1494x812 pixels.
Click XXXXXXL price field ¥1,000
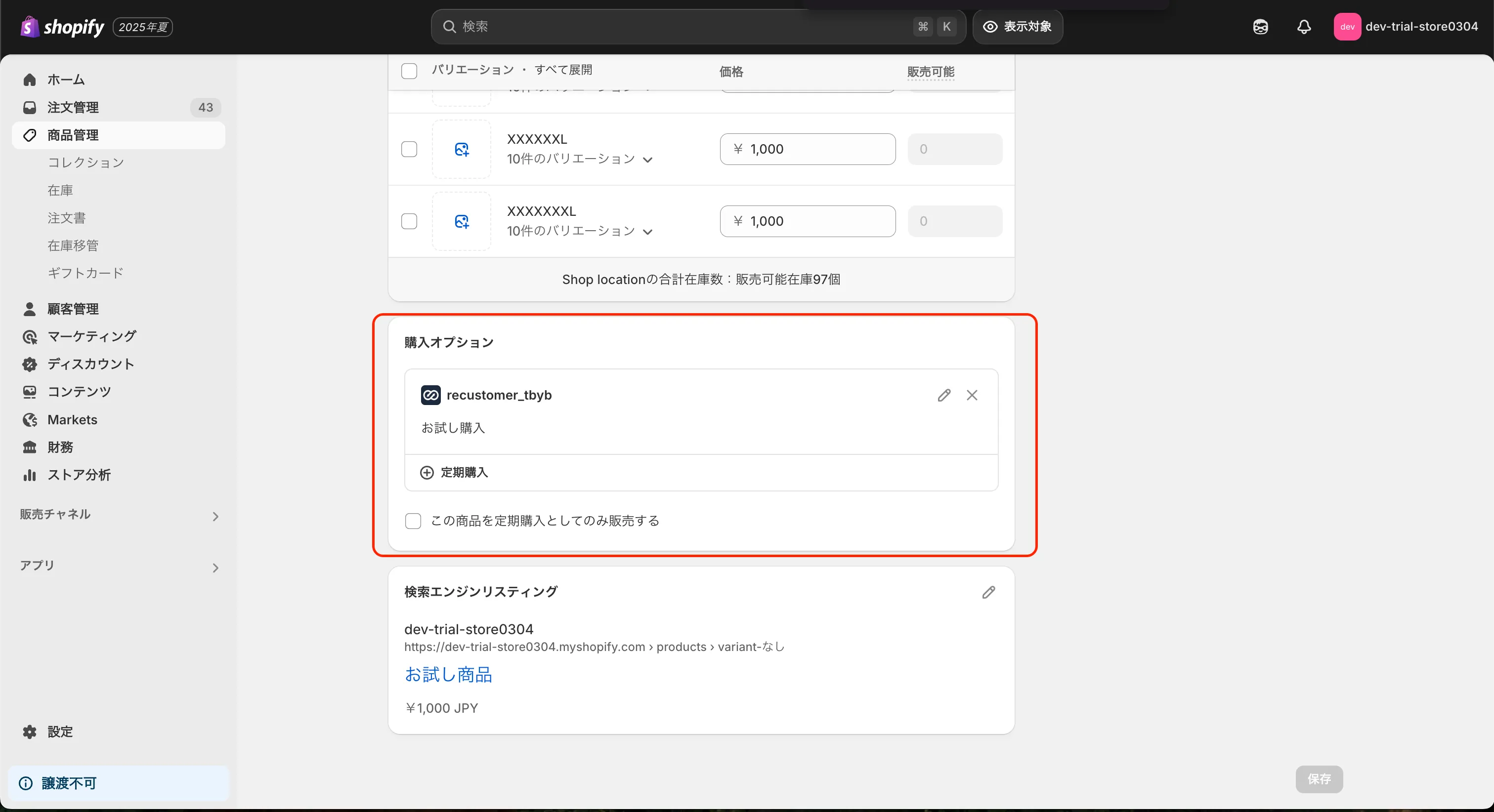(x=808, y=149)
